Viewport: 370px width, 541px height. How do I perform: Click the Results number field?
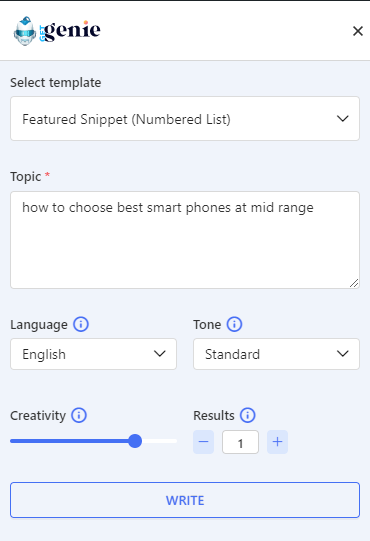(241, 442)
